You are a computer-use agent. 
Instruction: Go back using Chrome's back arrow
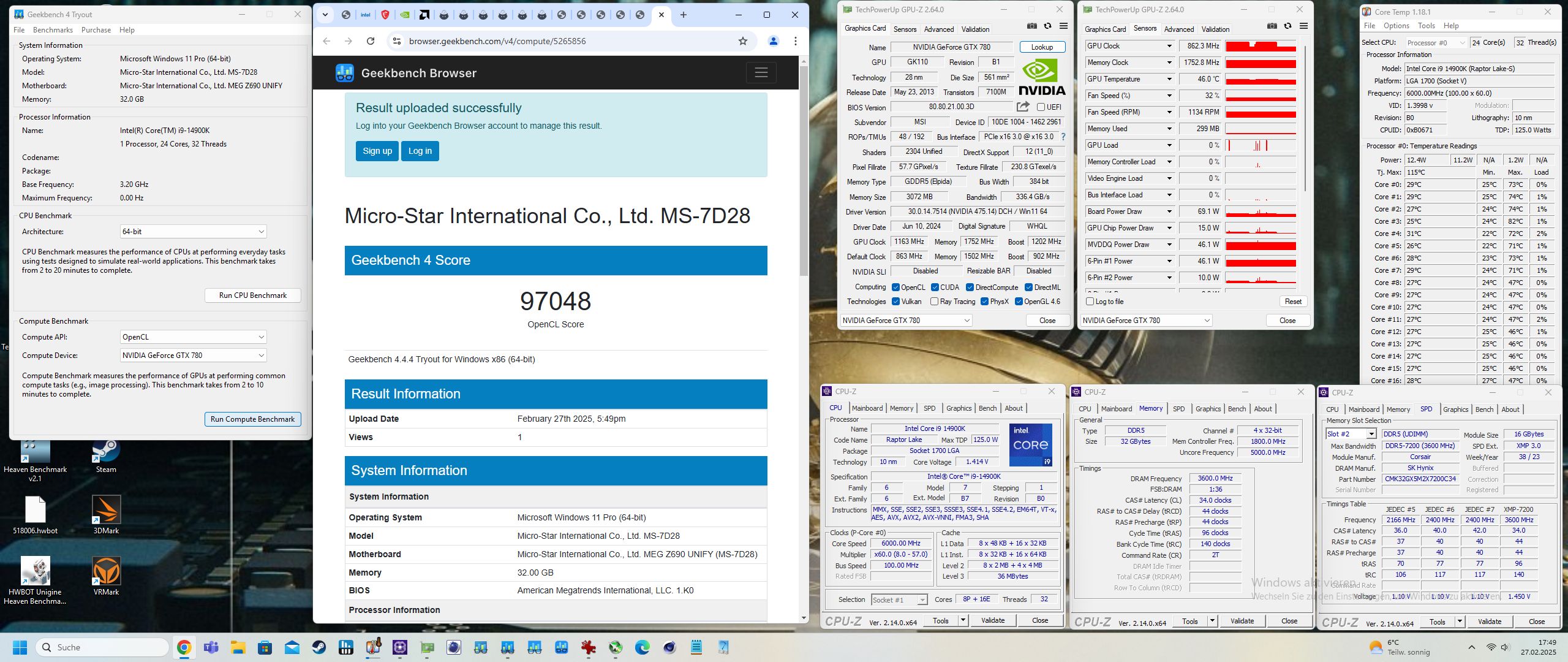point(326,41)
